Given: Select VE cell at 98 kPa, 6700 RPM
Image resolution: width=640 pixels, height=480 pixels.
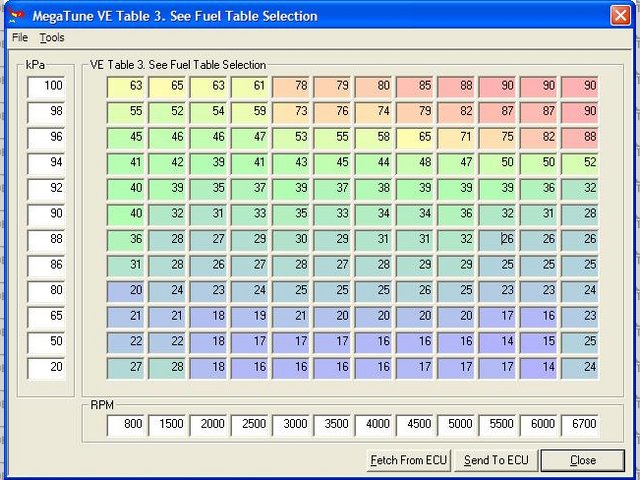Looking at the screenshot, I should pyautogui.click(x=580, y=112).
